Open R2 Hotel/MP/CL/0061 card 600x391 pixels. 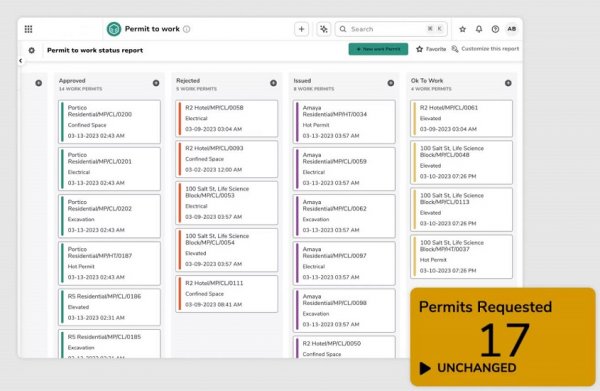point(461,118)
